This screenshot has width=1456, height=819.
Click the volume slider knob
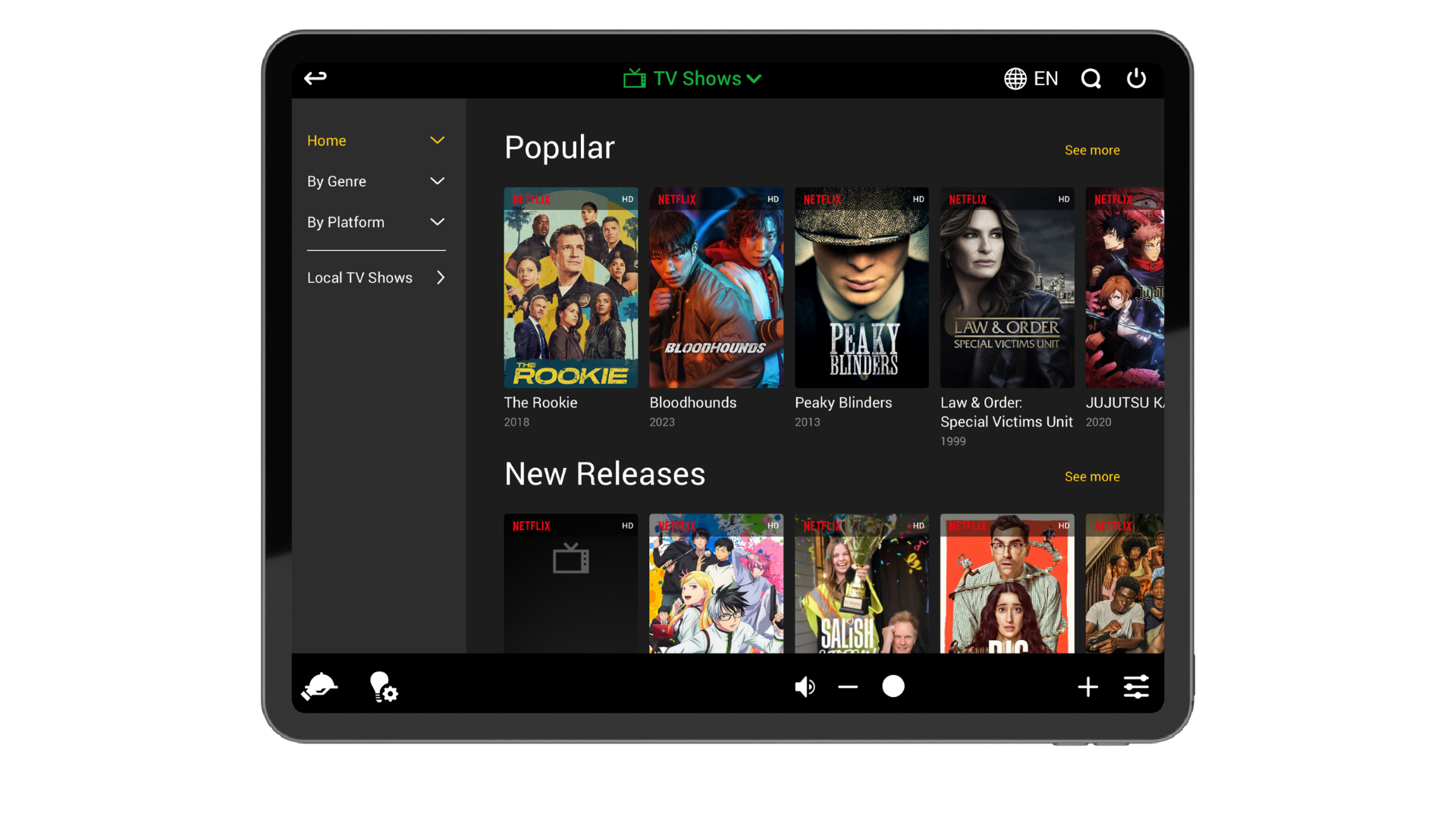(x=893, y=686)
